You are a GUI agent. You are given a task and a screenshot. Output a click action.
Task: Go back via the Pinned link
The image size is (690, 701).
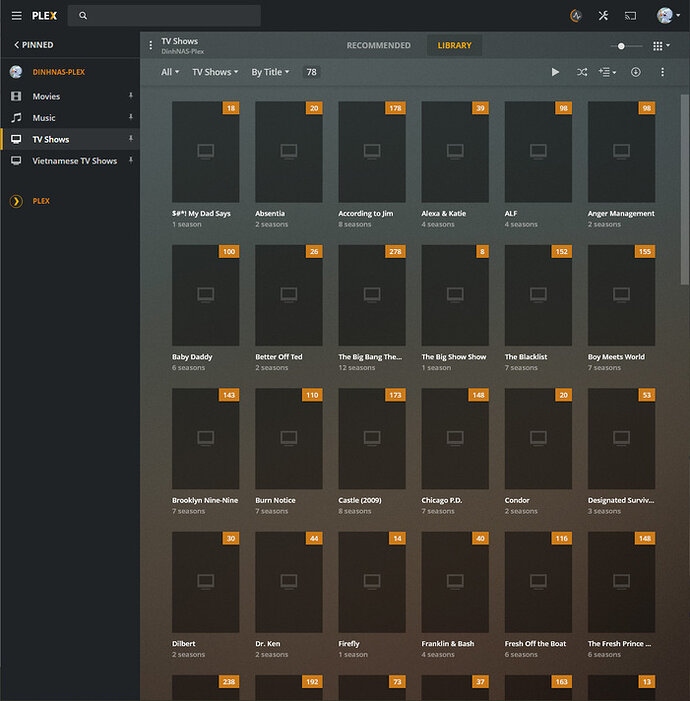click(34, 45)
